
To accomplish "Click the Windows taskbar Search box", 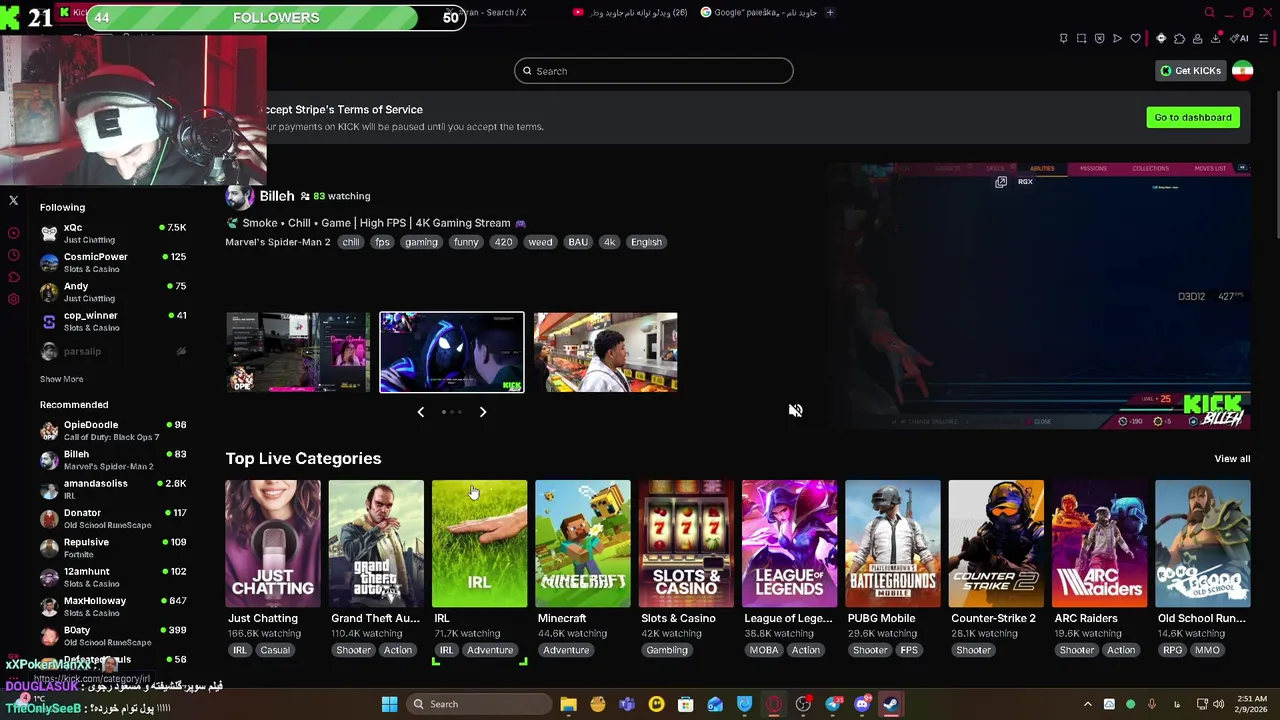I will (479, 704).
